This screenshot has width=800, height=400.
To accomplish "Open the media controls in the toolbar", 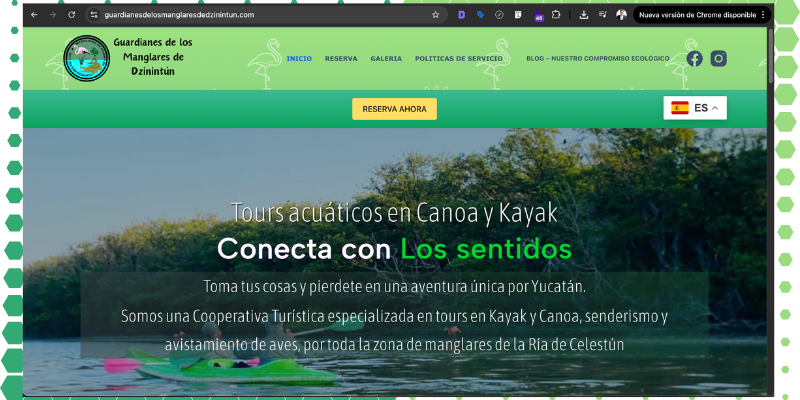I will tap(600, 15).
